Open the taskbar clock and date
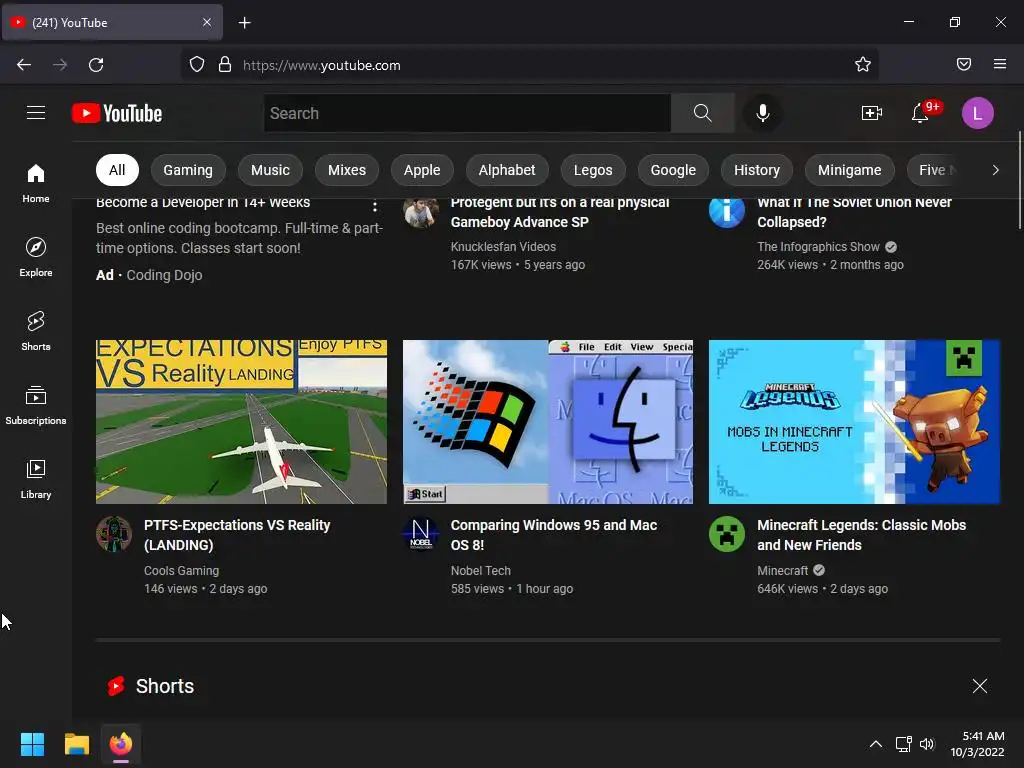The image size is (1024, 768). pos(977,744)
